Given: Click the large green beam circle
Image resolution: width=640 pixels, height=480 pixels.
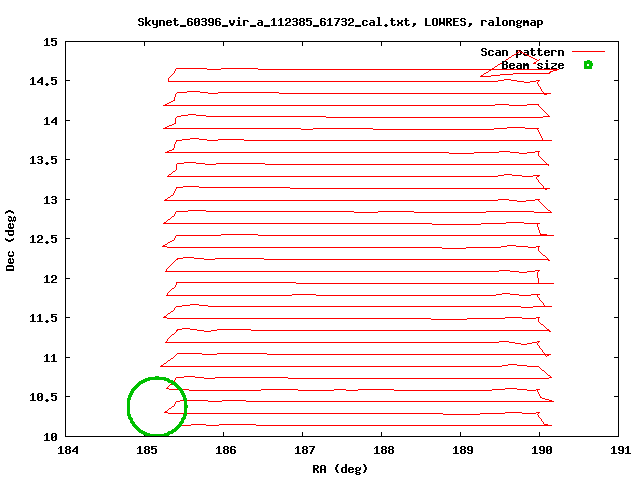Looking at the screenshot, I should 157,406.
